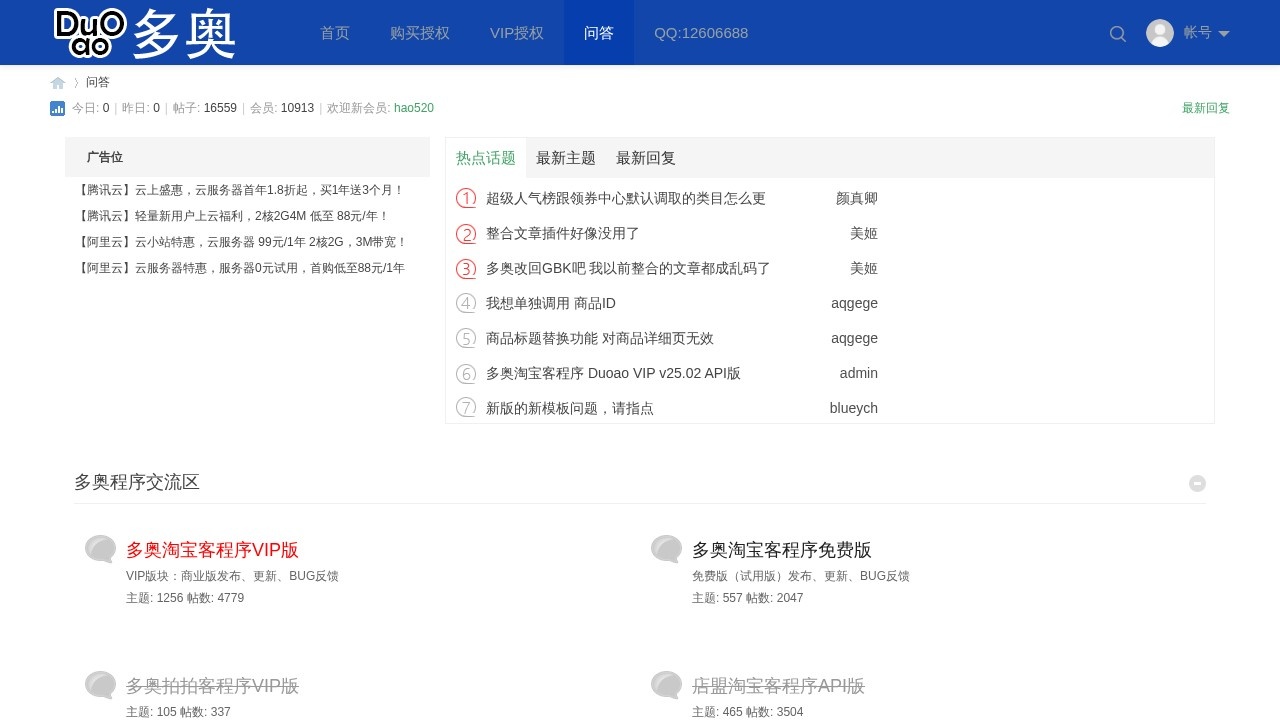1280x720 pixels.
Task: Collapse the 多奥程序交流区 section
Action: [1197, 484]
